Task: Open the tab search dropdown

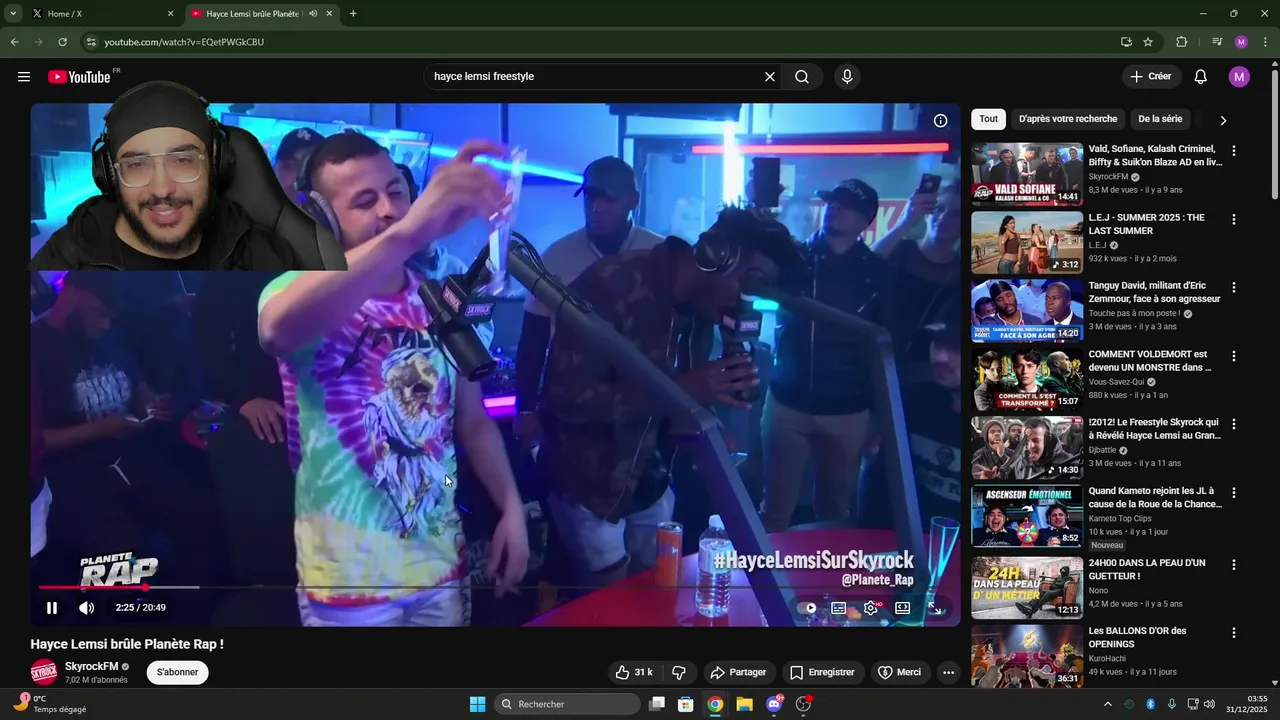Action: (x=13, y=14)
